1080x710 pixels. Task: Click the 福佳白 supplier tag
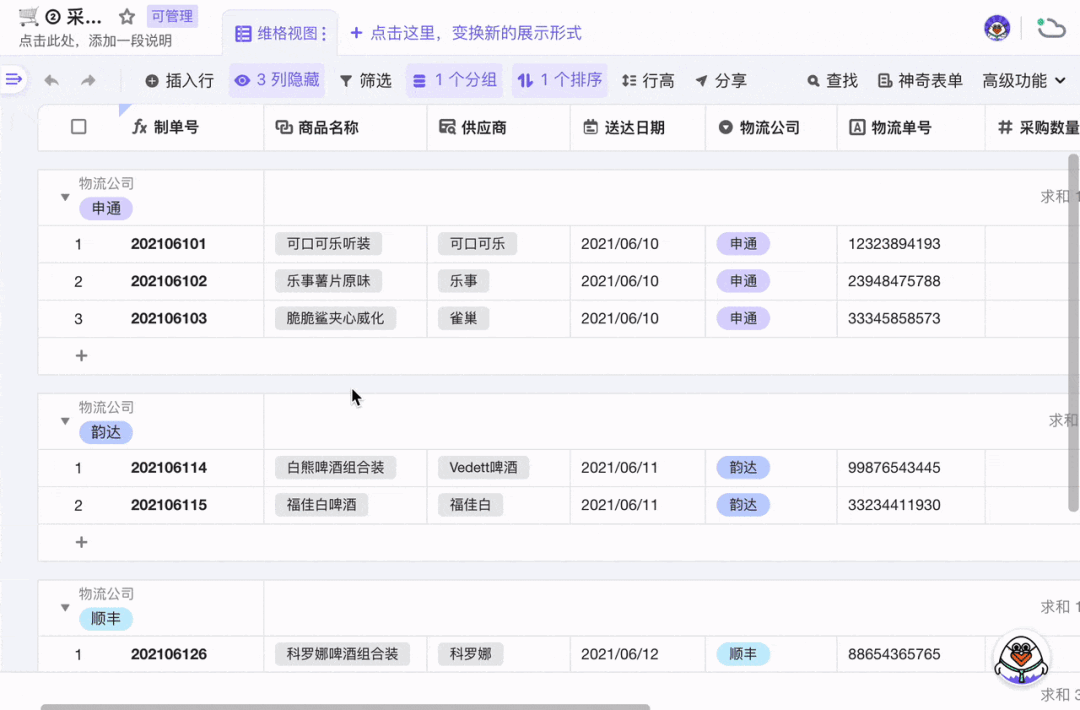[470, 505]
